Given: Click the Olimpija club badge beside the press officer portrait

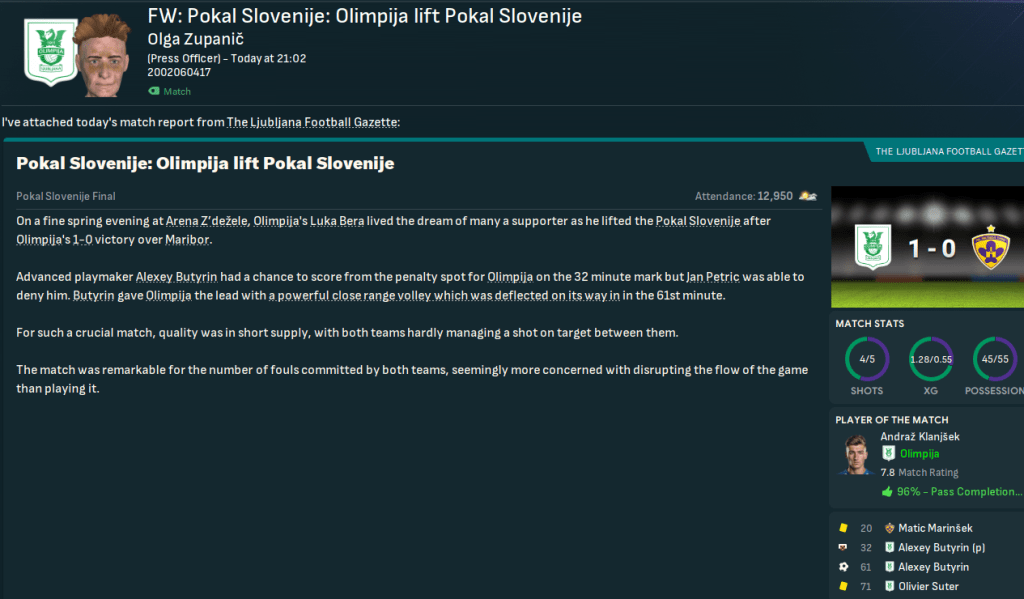Looking at the screenshot, I should pyautogui.click(x=50, y=52).
